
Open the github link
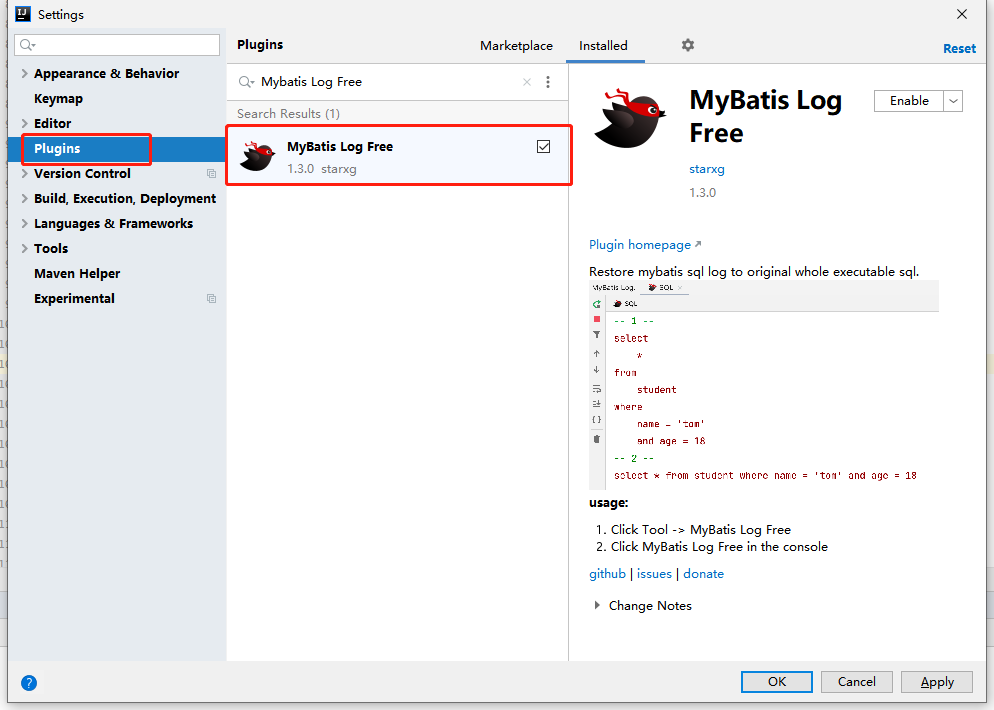coord(607,574)
